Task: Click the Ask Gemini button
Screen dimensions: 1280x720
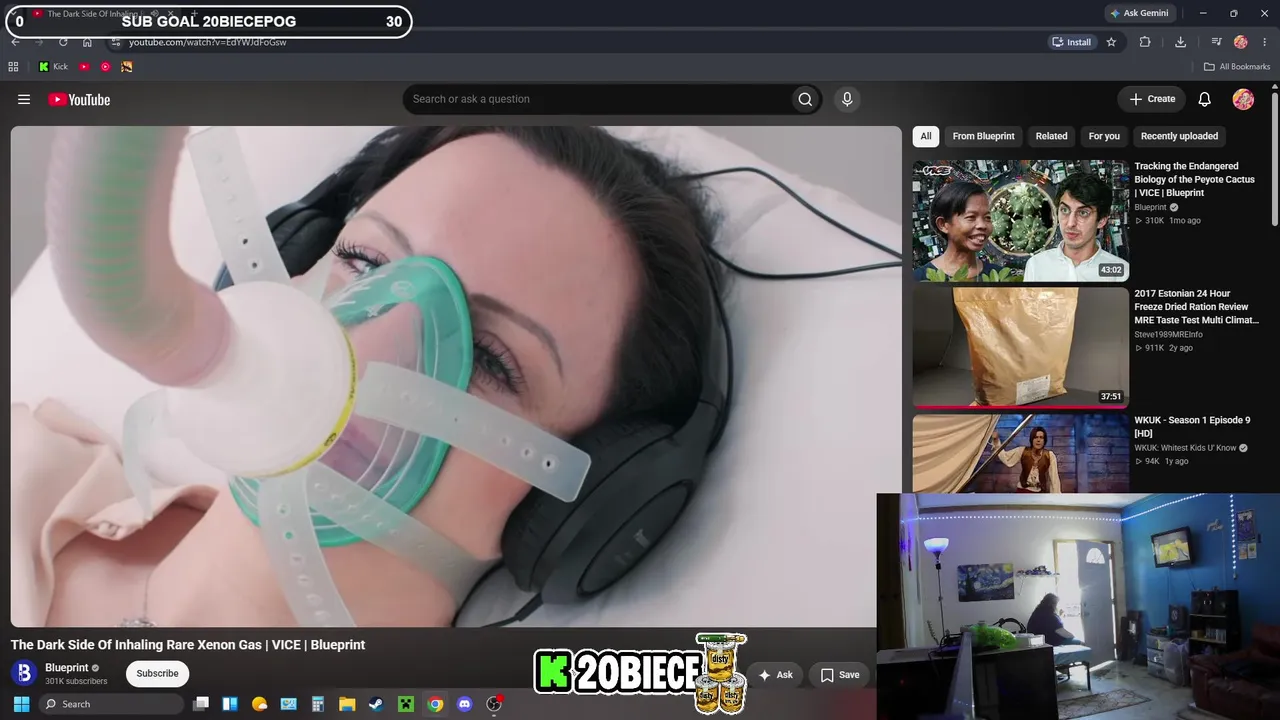Action: point(1139,13)
